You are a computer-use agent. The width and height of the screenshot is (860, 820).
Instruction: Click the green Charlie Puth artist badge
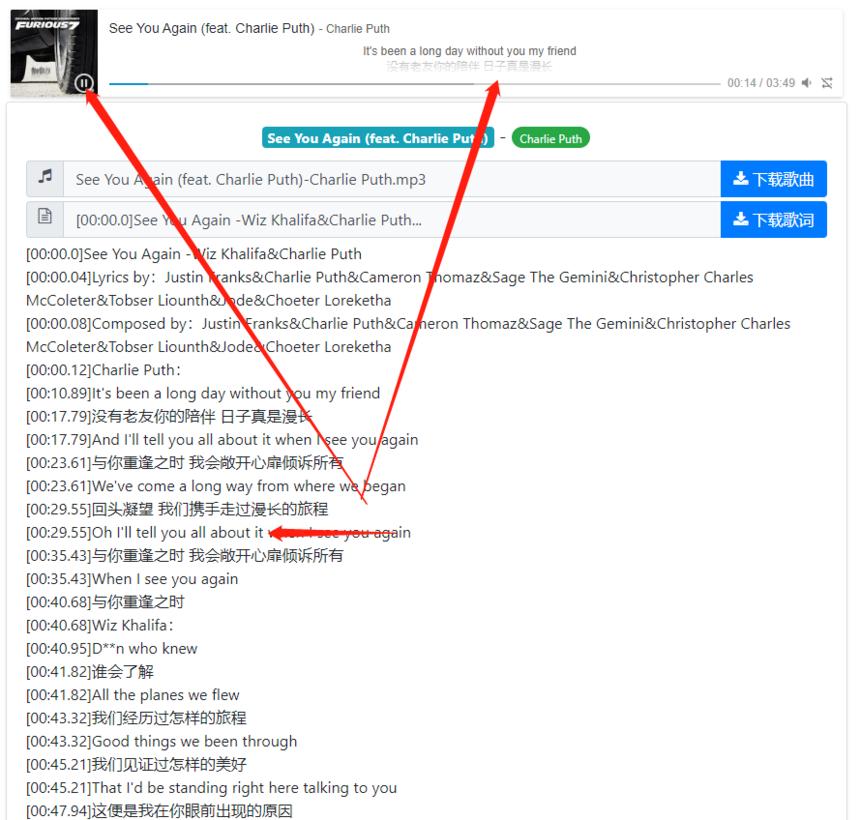point(551,138)
